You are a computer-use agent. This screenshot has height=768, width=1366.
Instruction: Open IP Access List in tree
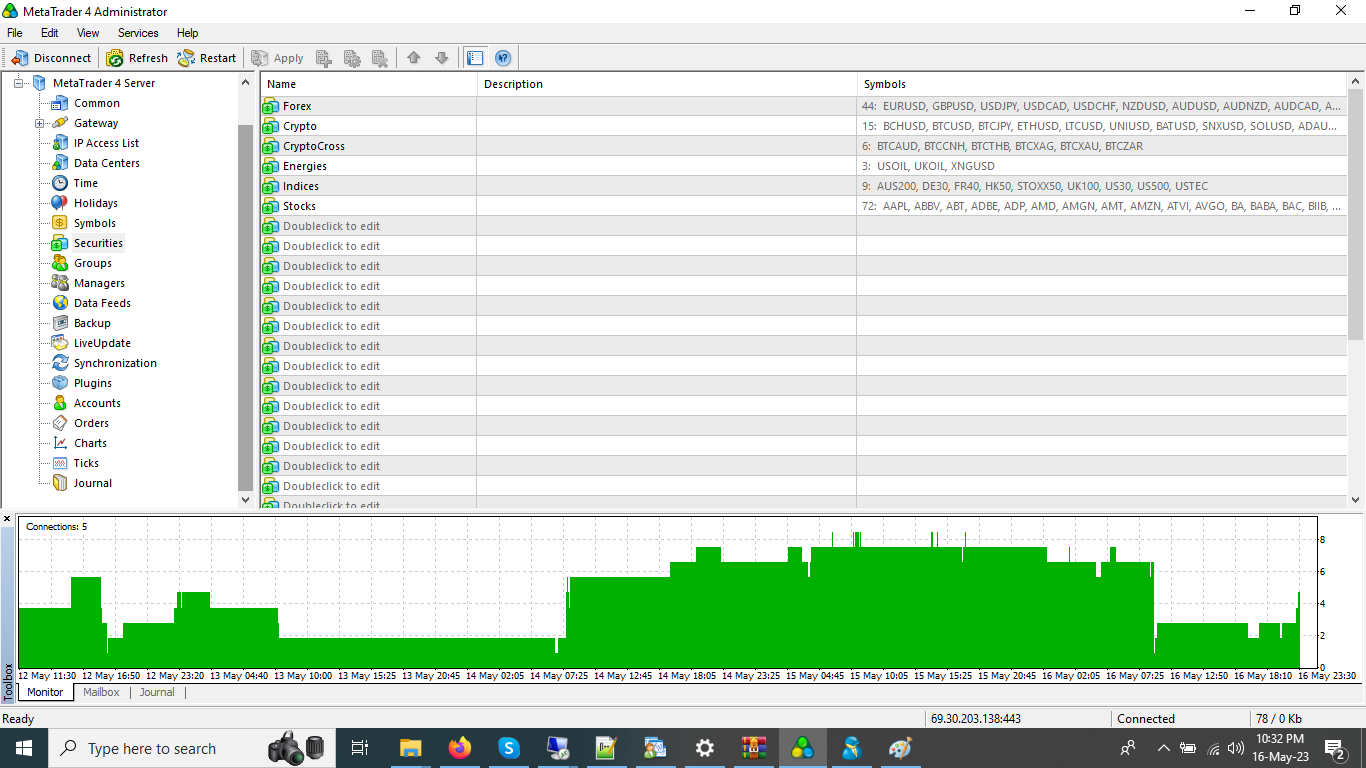pyautogui.click(x=106, y=143)
